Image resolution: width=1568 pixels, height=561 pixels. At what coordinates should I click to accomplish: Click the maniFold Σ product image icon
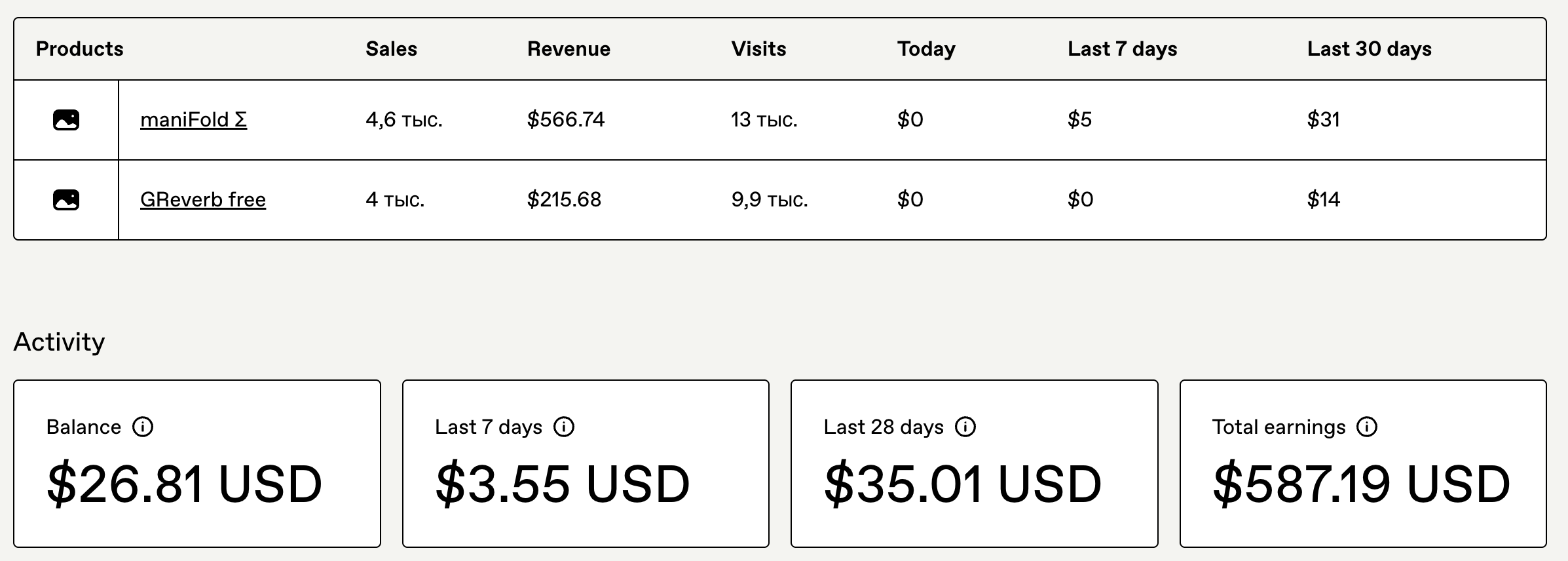pos(66,120)
